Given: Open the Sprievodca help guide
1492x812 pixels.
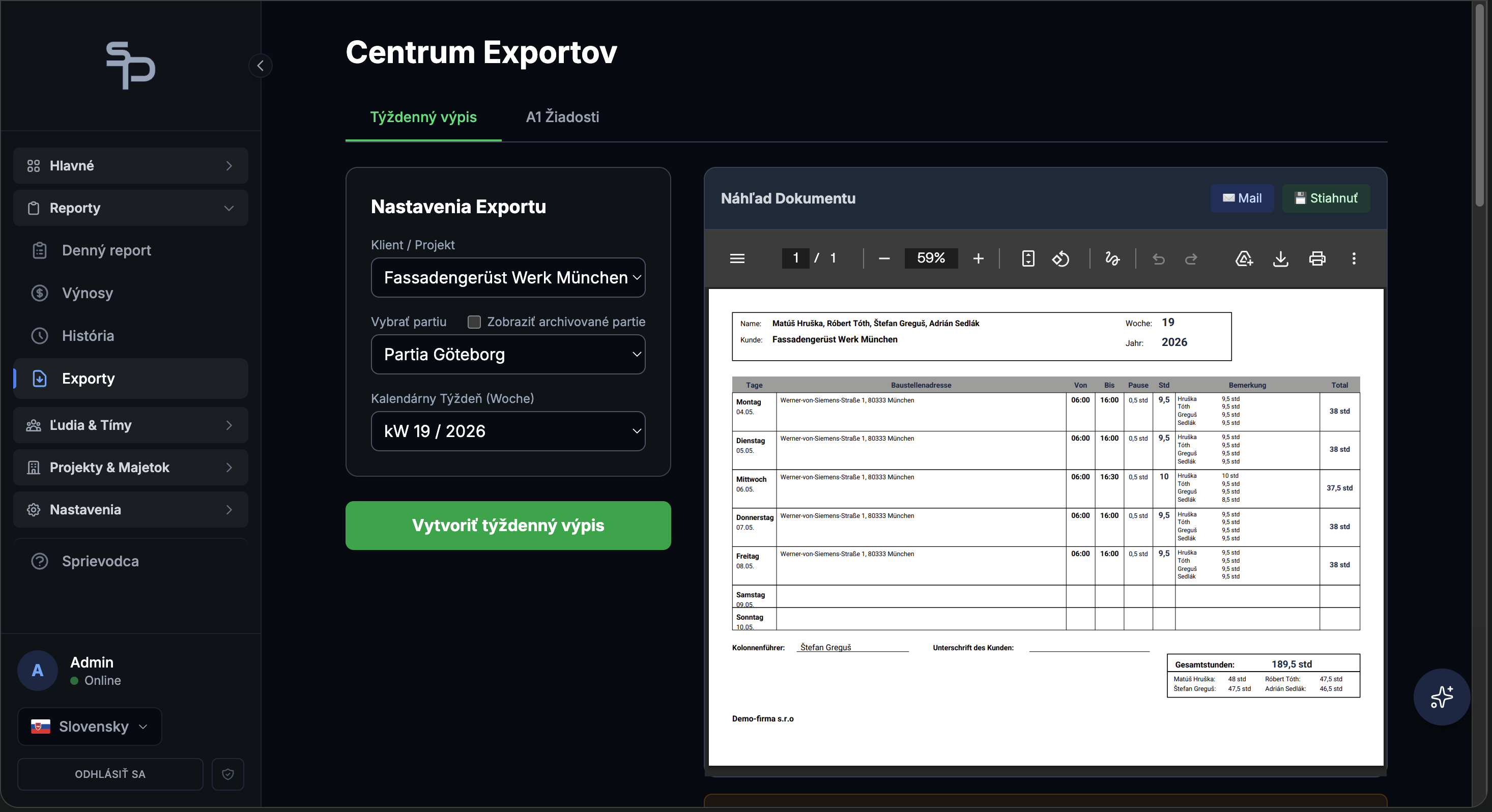Looking at the screenshot, I should [131, 561].
